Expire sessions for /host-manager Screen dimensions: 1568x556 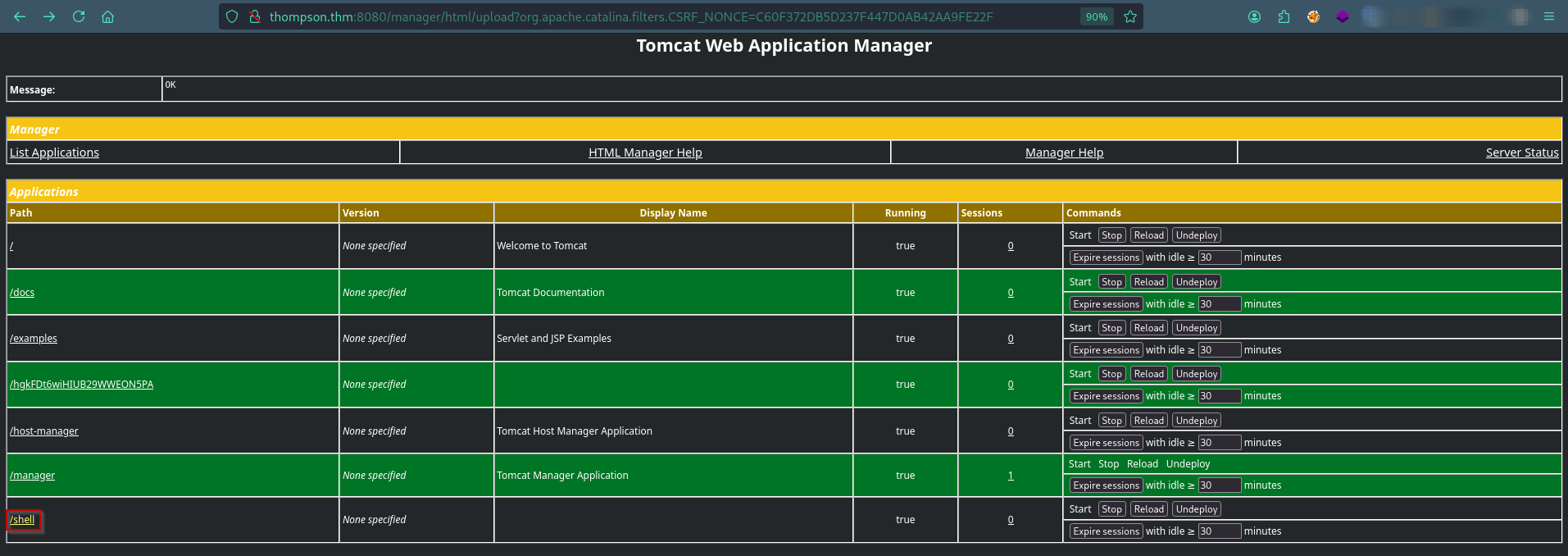pos(1106,443)
